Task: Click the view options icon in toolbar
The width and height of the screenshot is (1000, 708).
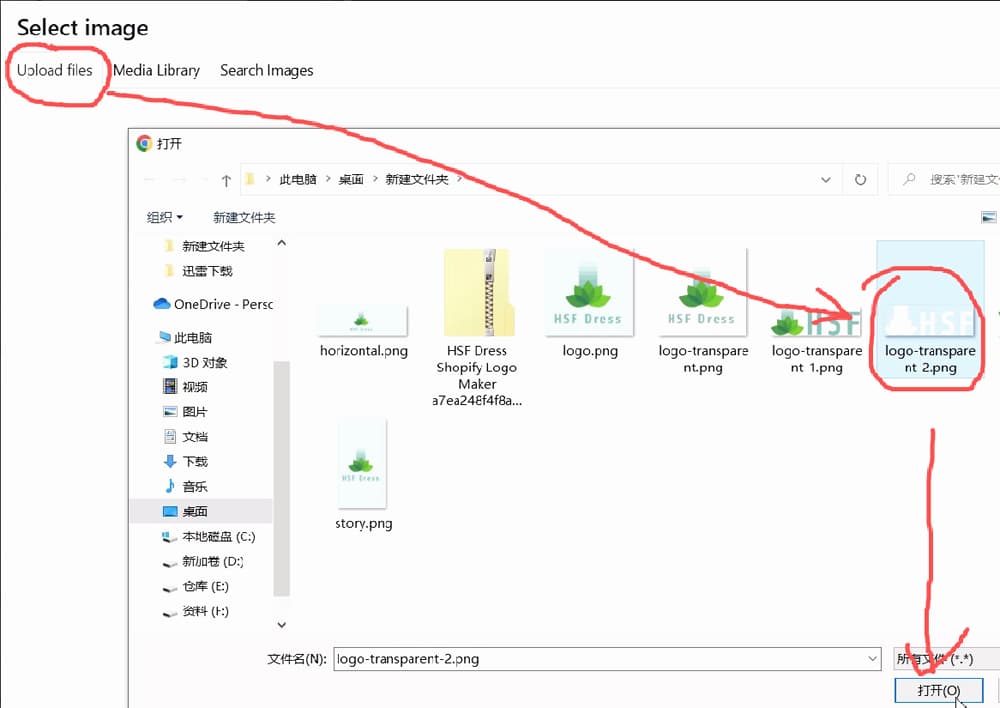Action: (x=988, y=218)
